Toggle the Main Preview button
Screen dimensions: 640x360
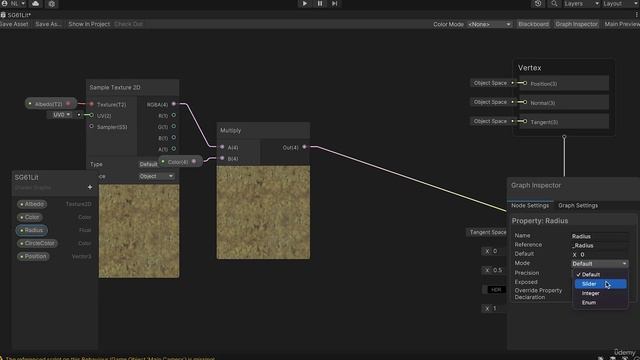(x=622, y=24)
